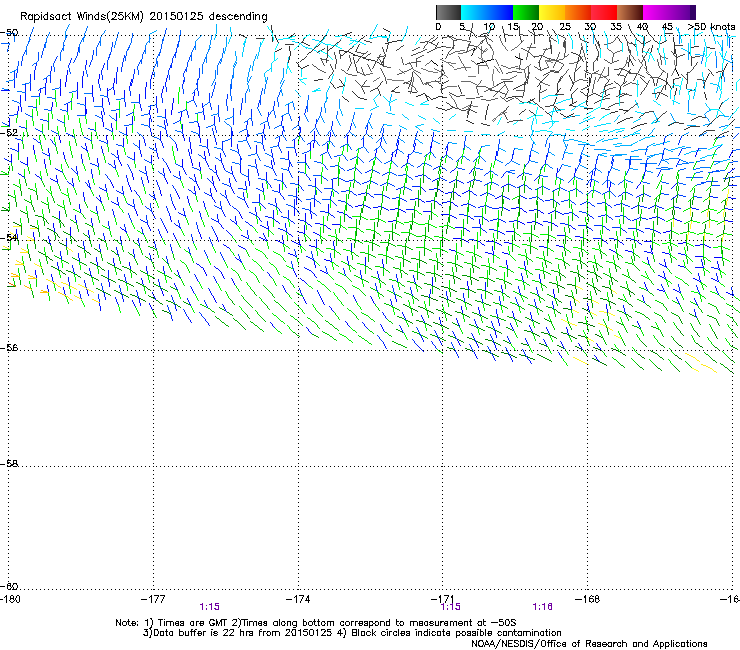Click the '45' label under the color scale
740x650 pixels.
pos(667,27)
